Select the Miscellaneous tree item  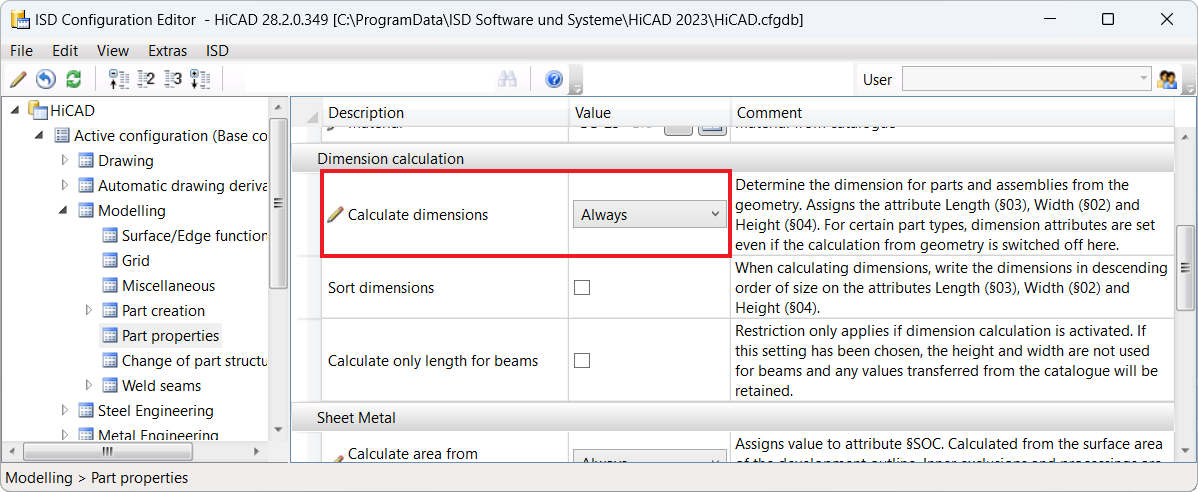(x=168, y=286)
